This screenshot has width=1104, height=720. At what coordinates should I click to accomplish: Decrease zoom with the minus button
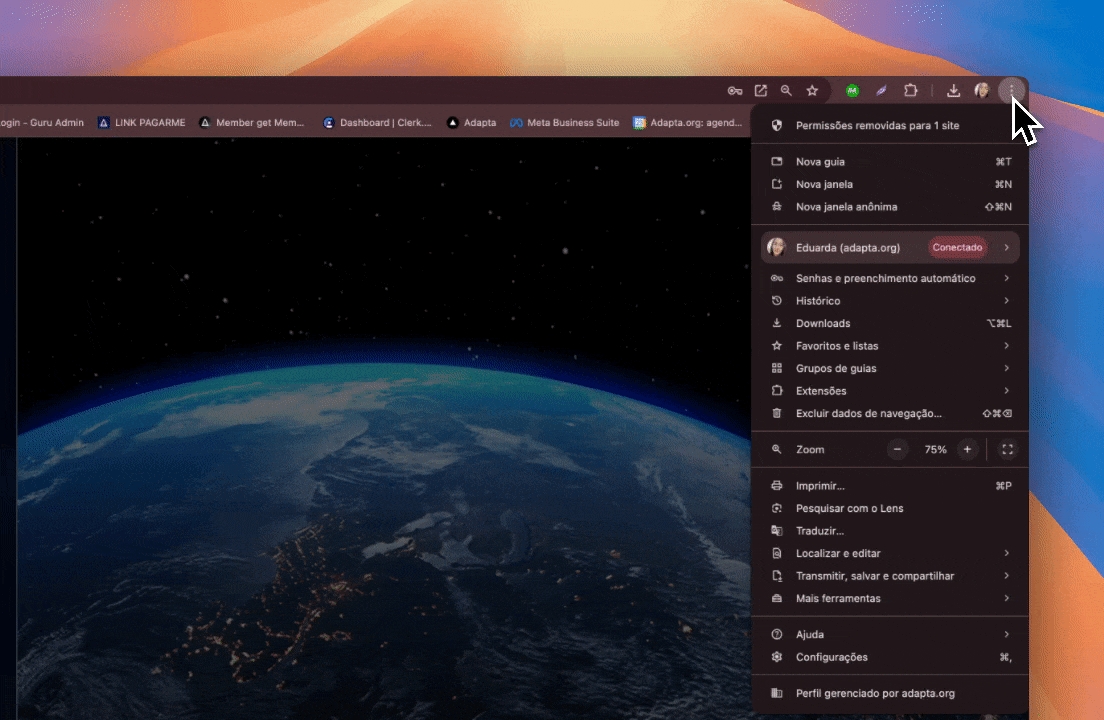tap(898, 450)
